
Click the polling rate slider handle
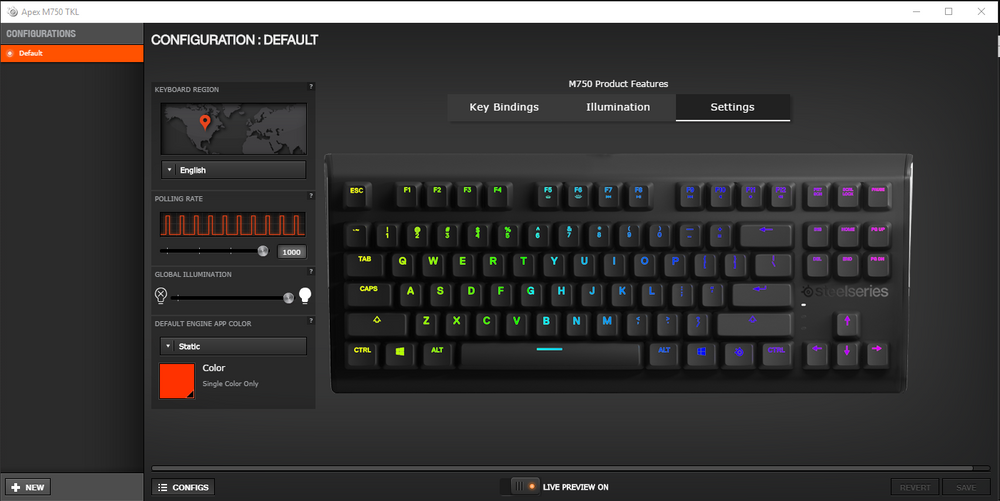(263, 251)
